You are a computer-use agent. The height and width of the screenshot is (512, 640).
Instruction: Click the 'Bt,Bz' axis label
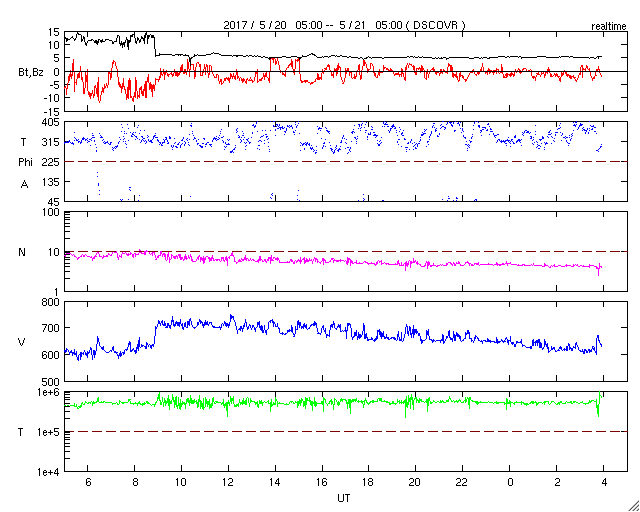tap(31, 74)
